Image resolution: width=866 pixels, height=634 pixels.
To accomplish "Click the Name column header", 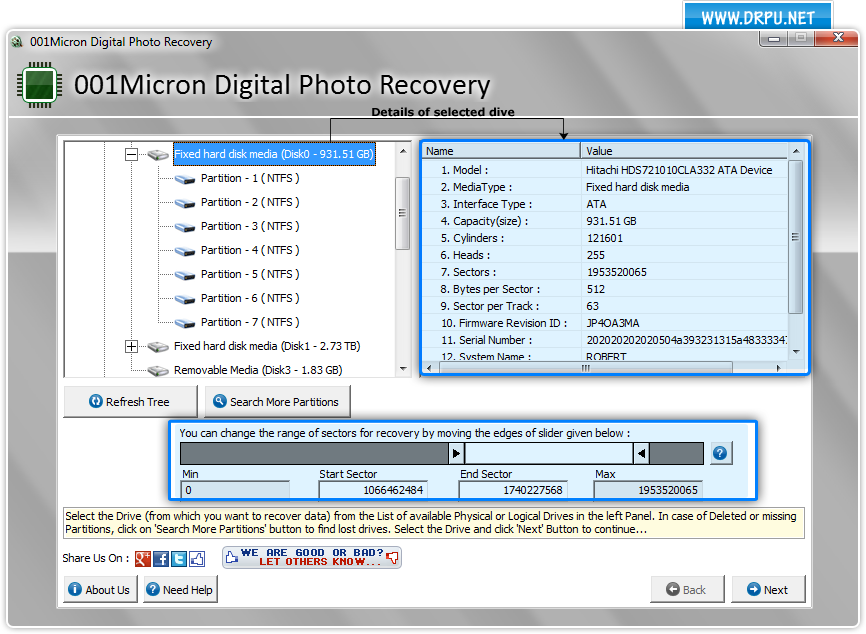I will pyautogui.click(x=501, y=151).
